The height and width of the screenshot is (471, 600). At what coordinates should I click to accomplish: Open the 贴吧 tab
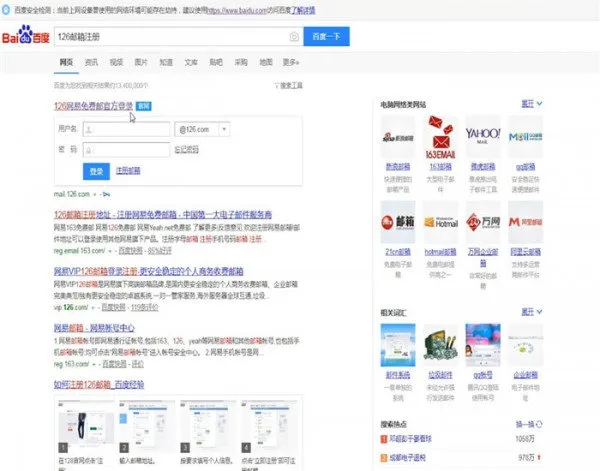click(216, 62)
